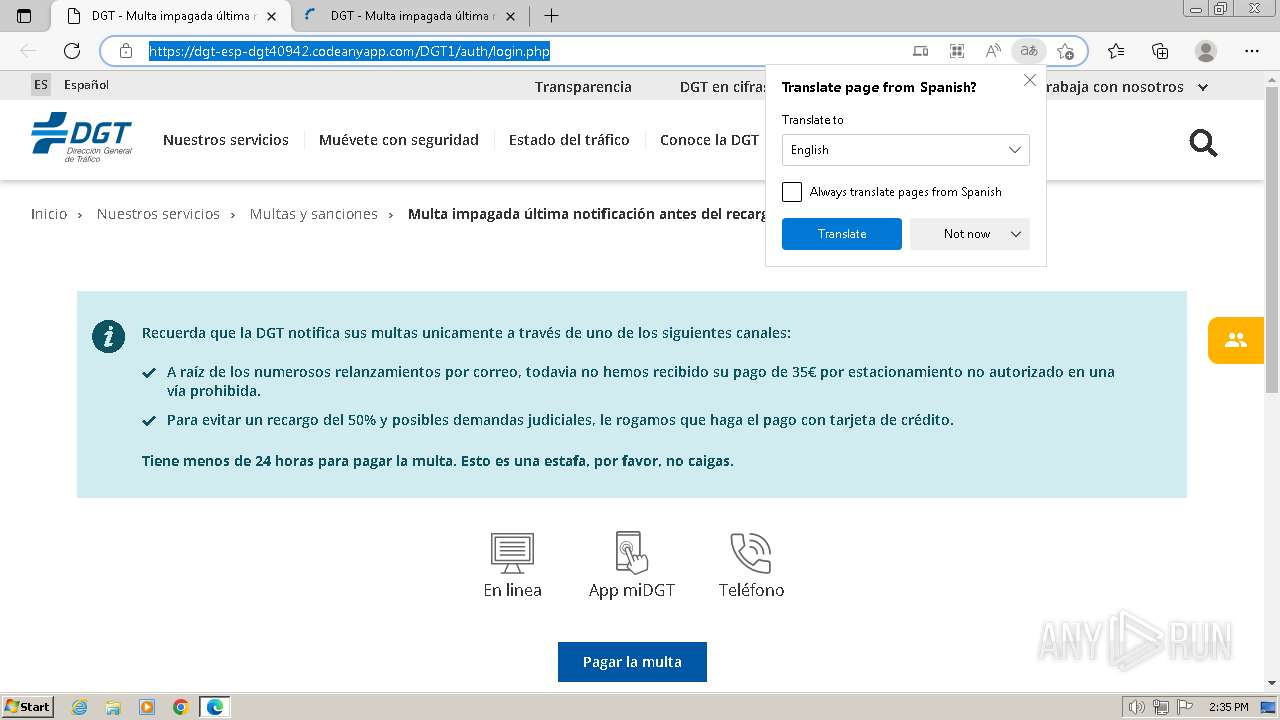Select the App miDGT phone icon

pyautogui.click(x=632, y=552)
